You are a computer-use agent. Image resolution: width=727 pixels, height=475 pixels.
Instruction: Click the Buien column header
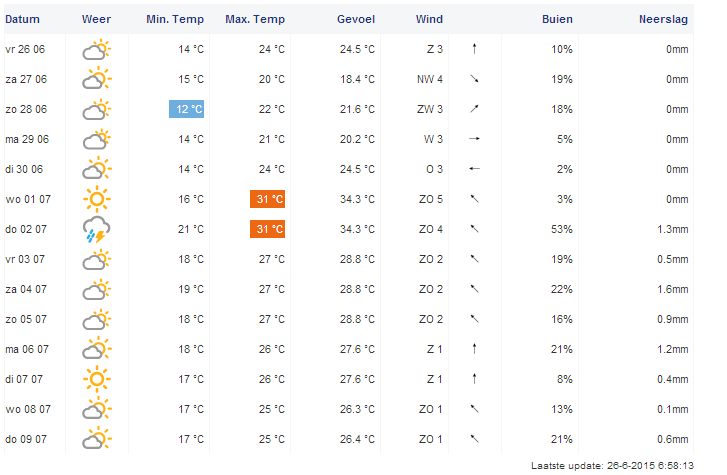[557, 19]
